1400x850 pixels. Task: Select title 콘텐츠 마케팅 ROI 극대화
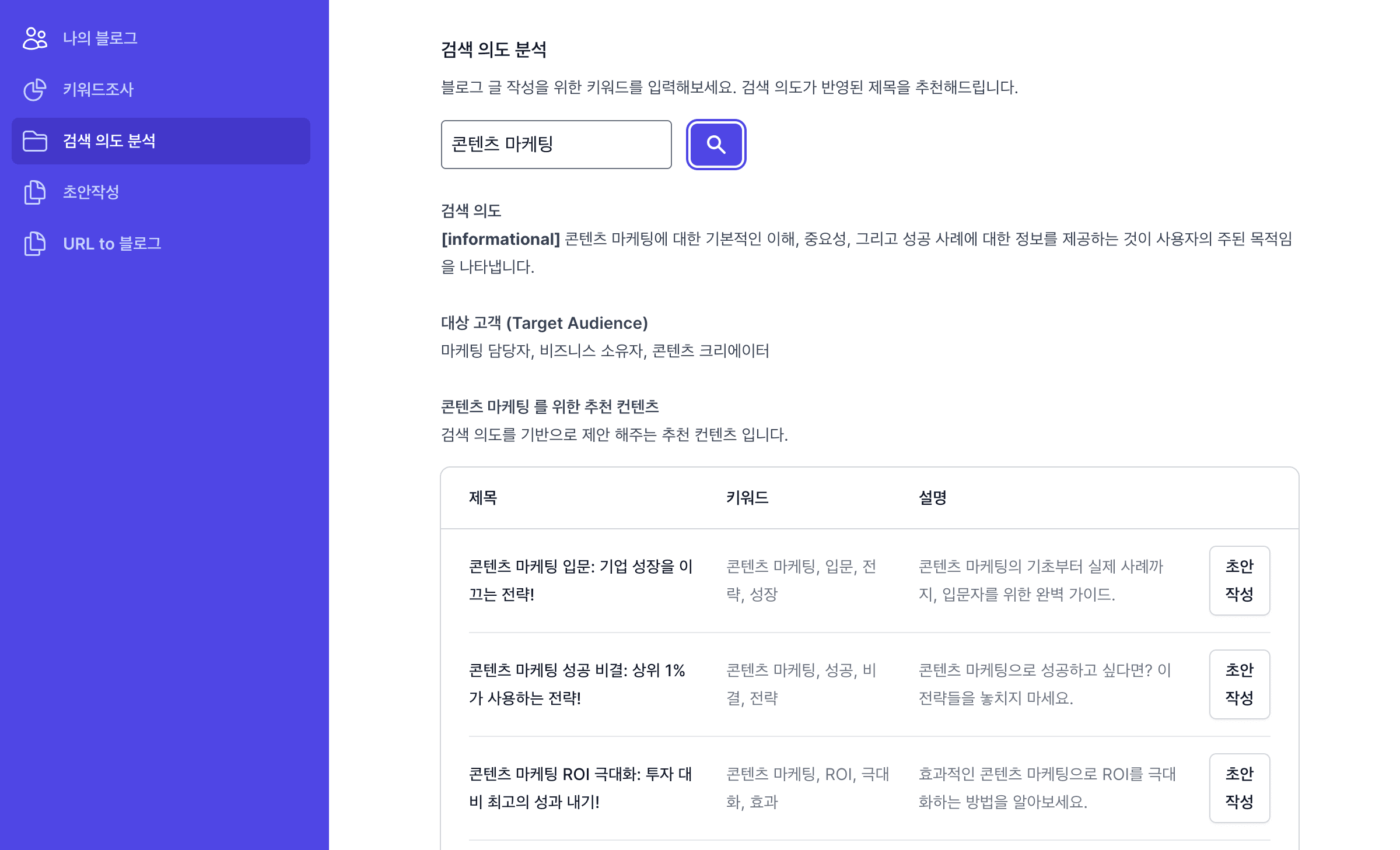point(580,788)
